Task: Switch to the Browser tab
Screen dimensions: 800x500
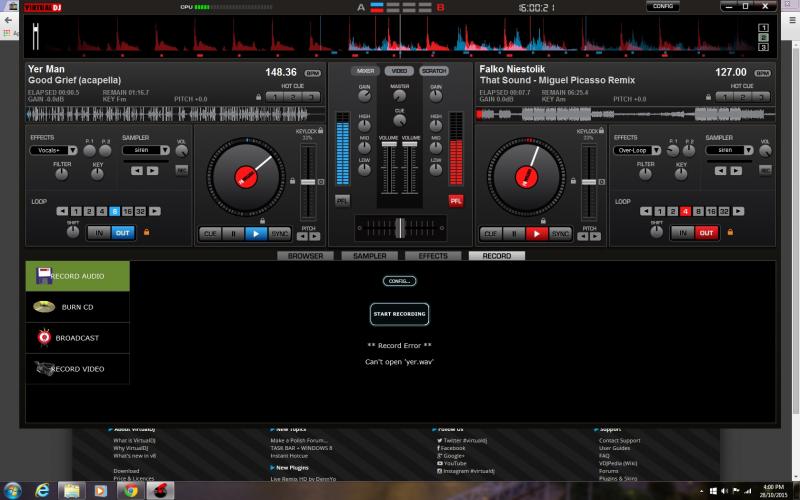Action: [x=306, y=256]
